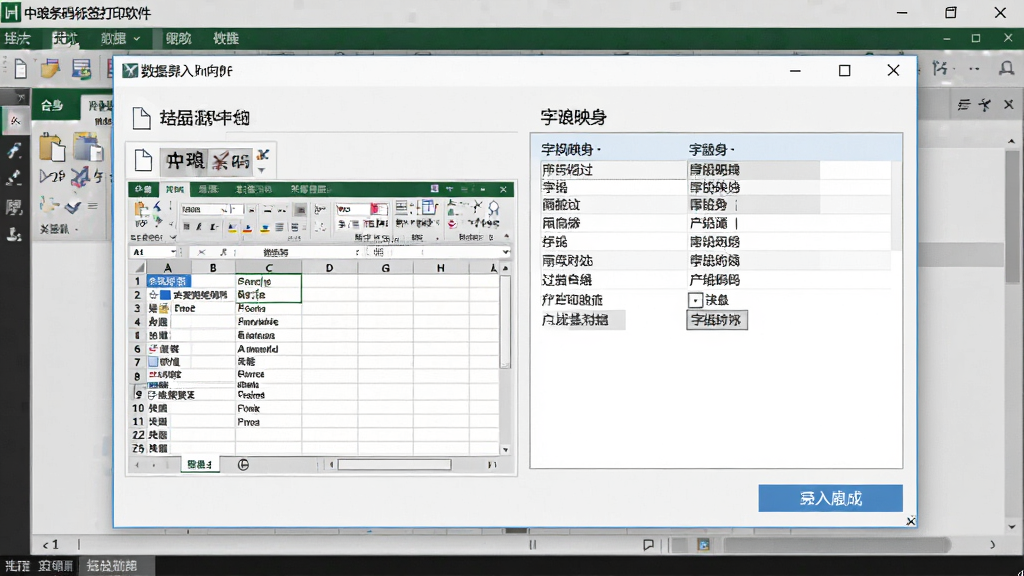The width and height of the screenshot is (1024, 576).
Task: Click the bell icon in main window toolbar
Action: pos(1006,68)
